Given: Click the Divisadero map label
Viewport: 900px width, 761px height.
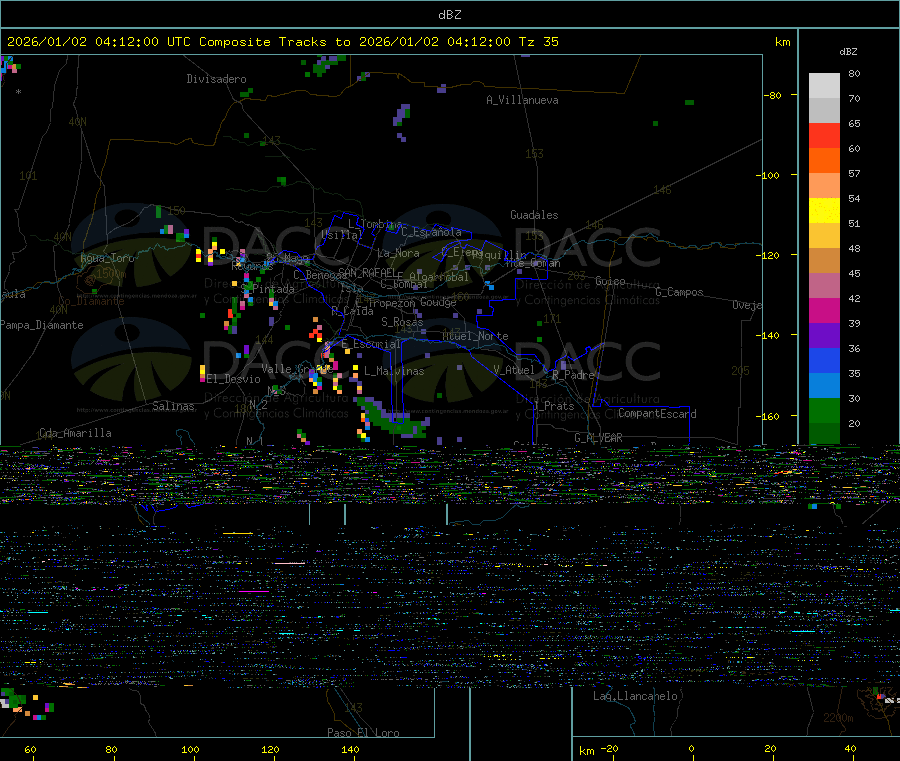Looking at the screenshot, I should pyautogui.click(x=216, y=79).
